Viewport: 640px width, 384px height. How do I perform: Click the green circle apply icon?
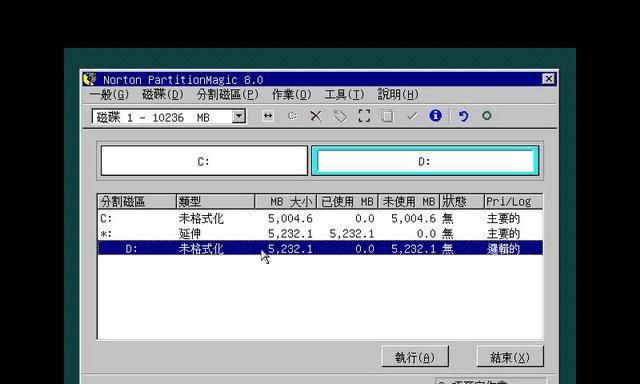tap(487, 116)
